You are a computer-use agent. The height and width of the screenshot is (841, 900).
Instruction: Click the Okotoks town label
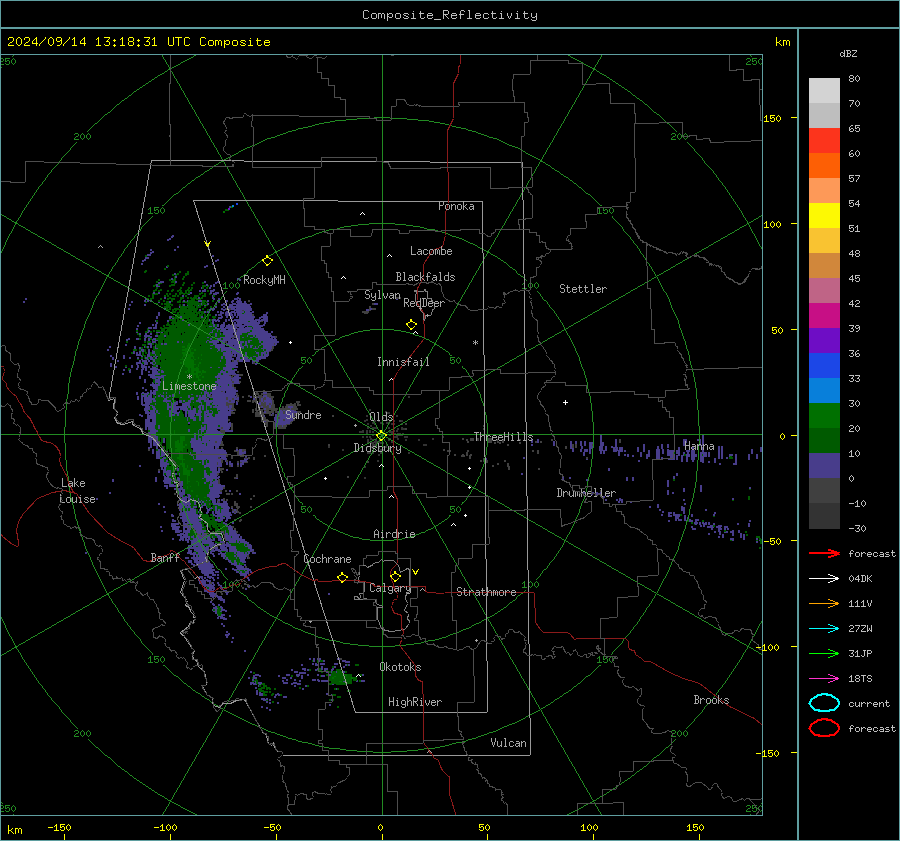pyautogui.click(x=400, y=667)
